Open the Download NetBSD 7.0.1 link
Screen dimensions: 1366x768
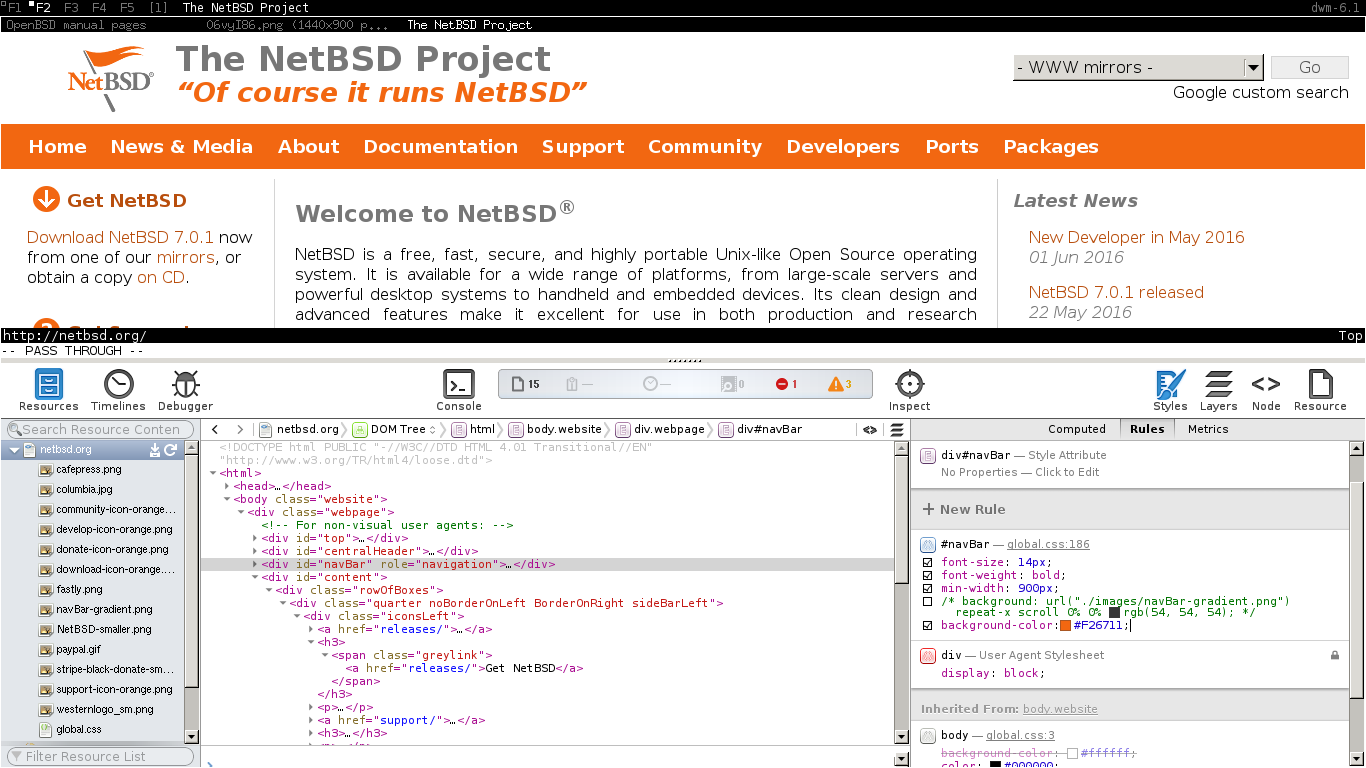pyautogui.click(x=120, y=237)
